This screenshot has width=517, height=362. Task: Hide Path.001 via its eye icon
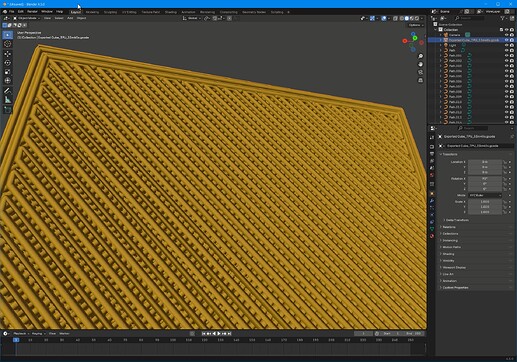[506, 55]
